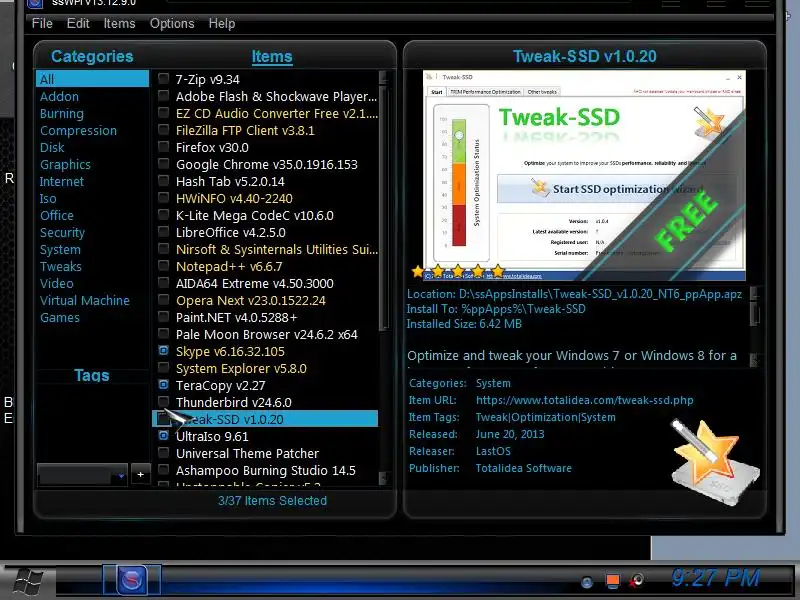
Task: Select the Burning category
Action: [62, 113]
